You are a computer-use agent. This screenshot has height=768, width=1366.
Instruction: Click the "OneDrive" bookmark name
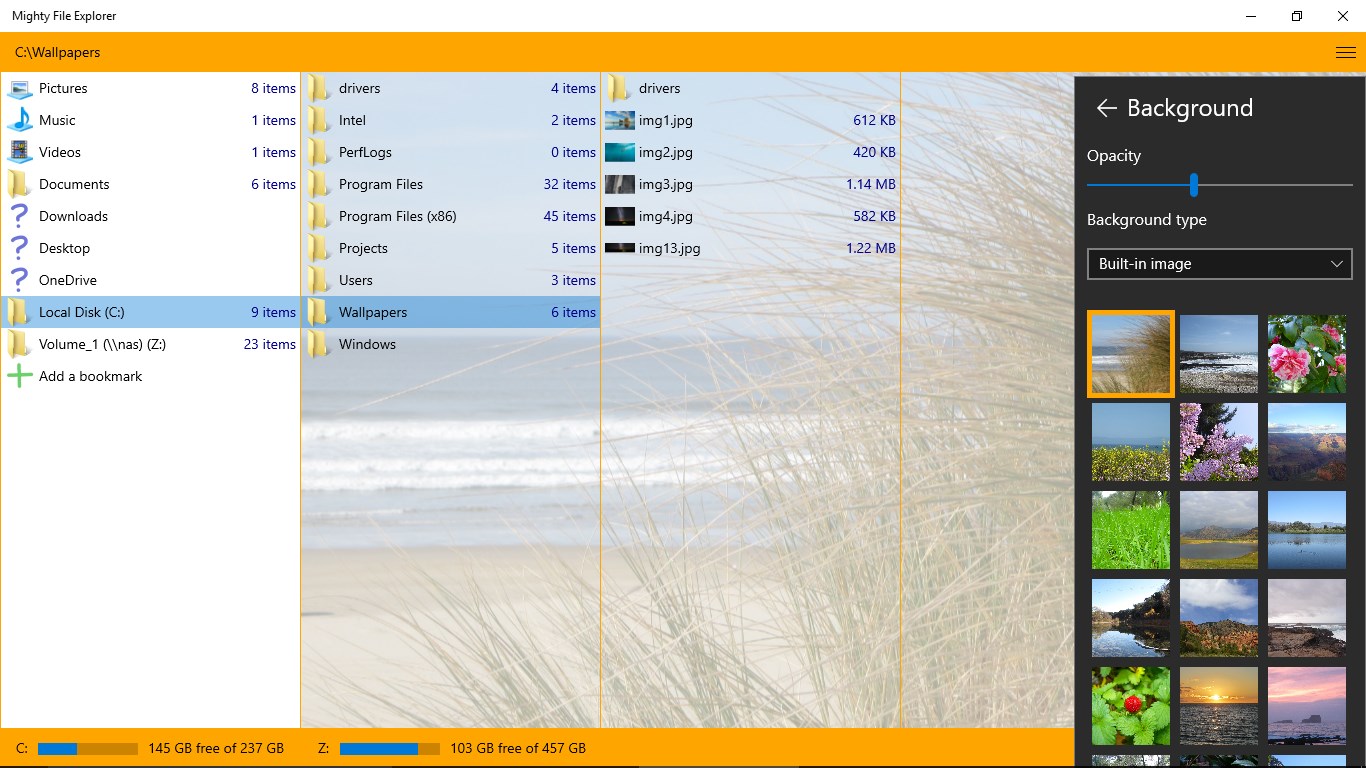click(x=68, y=280)
